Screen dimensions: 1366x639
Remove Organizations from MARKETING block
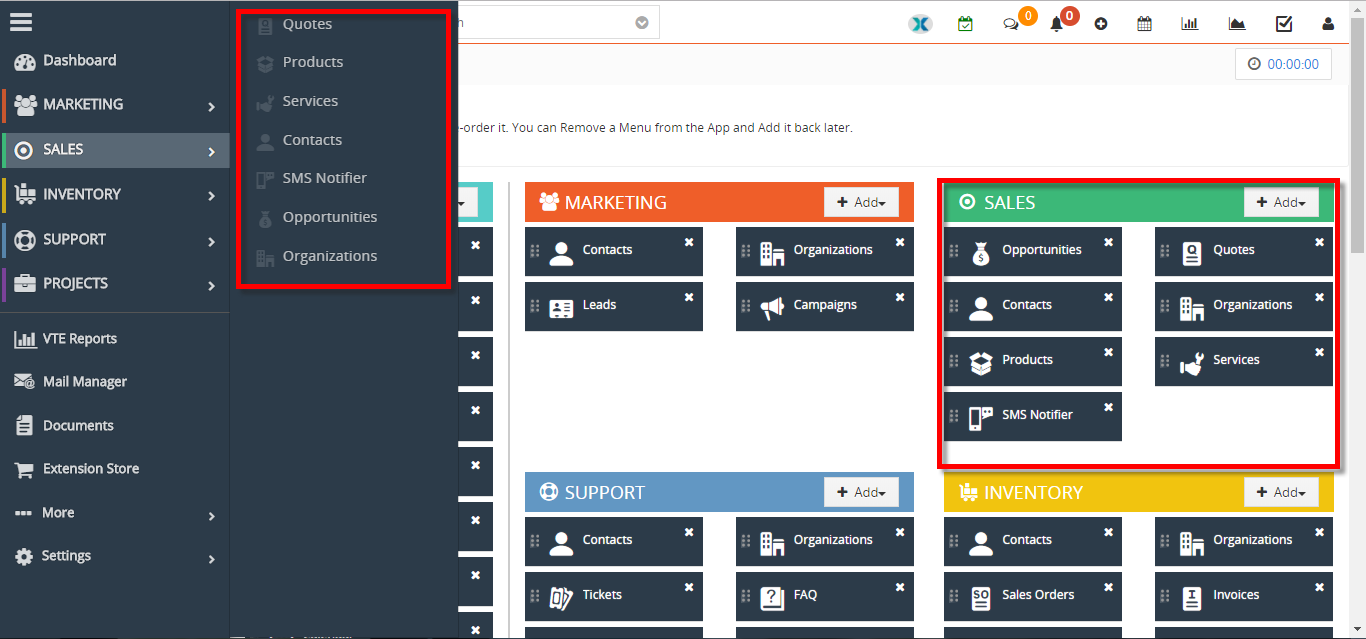[x=900, y=242]
